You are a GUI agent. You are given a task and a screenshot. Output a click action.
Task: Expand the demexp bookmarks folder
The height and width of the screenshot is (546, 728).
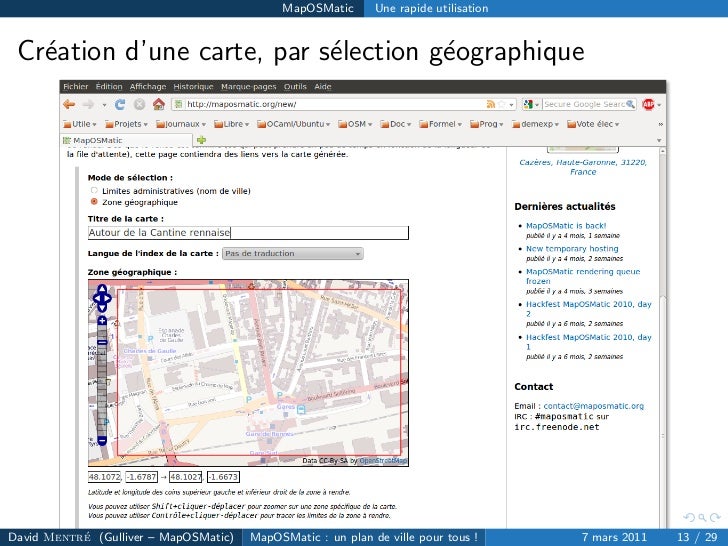tap(535, 124)
